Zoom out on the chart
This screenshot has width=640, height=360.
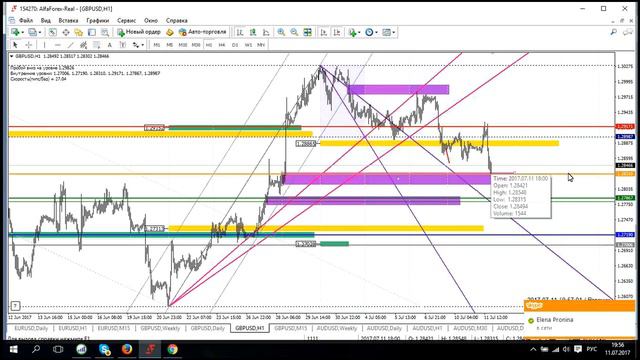294,32
